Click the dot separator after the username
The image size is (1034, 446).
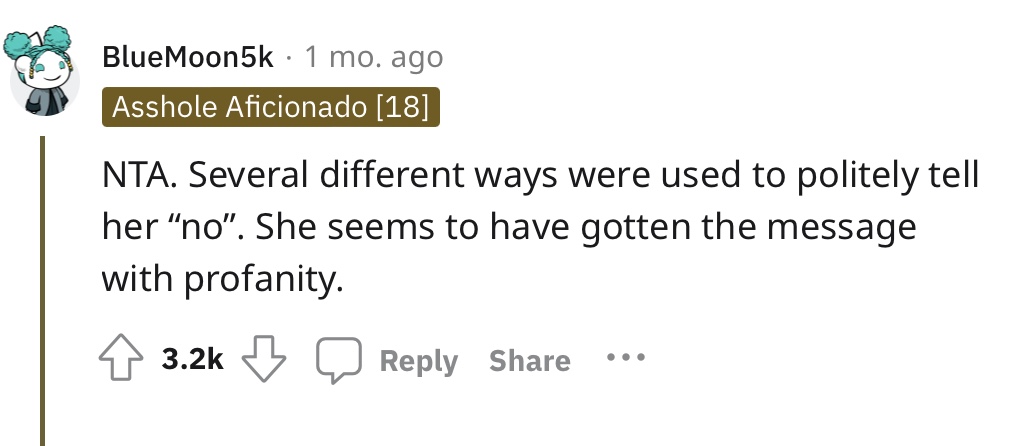[288, 59]
